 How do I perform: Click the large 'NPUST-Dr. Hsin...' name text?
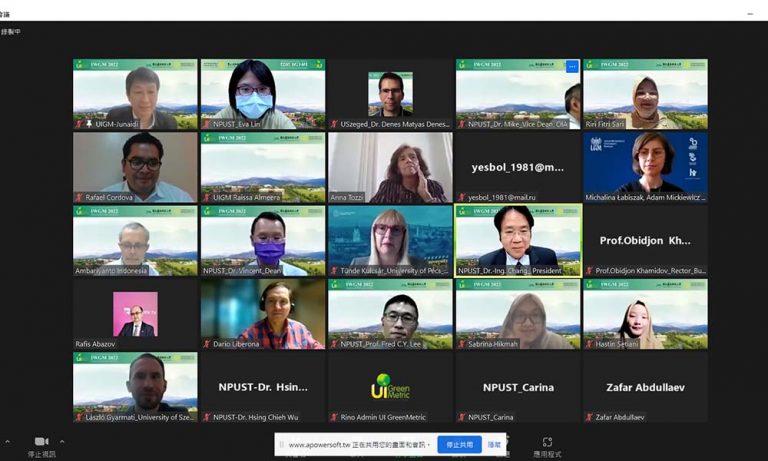pyautogui.click(x=263, y=387)
